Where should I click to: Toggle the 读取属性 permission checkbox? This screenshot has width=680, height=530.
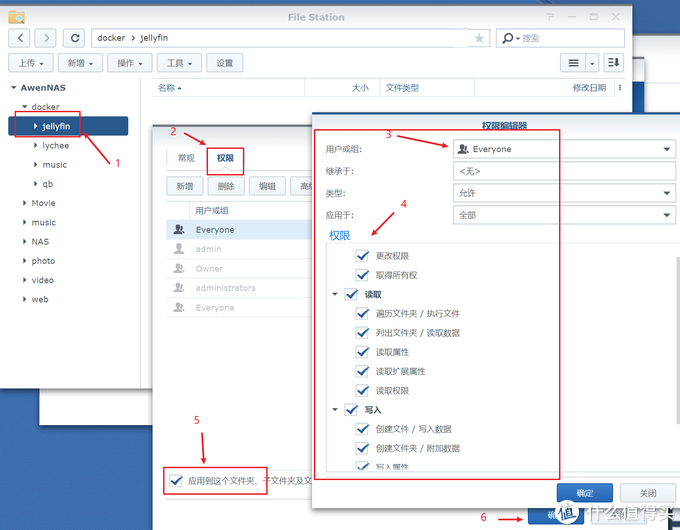pyautogui.click(x=363, y=352)
